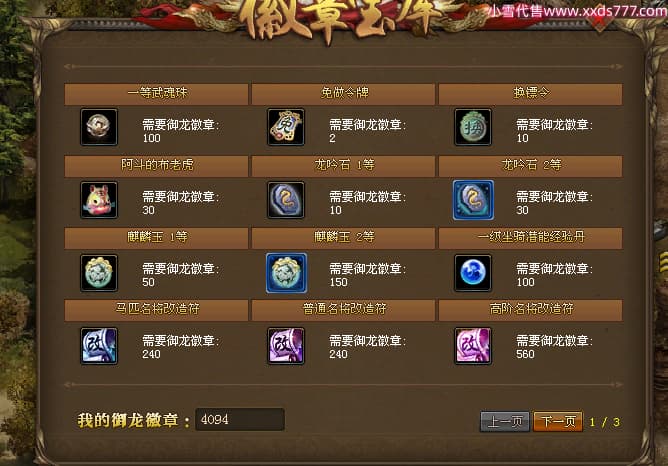Click the page indicator 1 / 3
This screenshot has width=668, height=466.
(x=605, y=422)
